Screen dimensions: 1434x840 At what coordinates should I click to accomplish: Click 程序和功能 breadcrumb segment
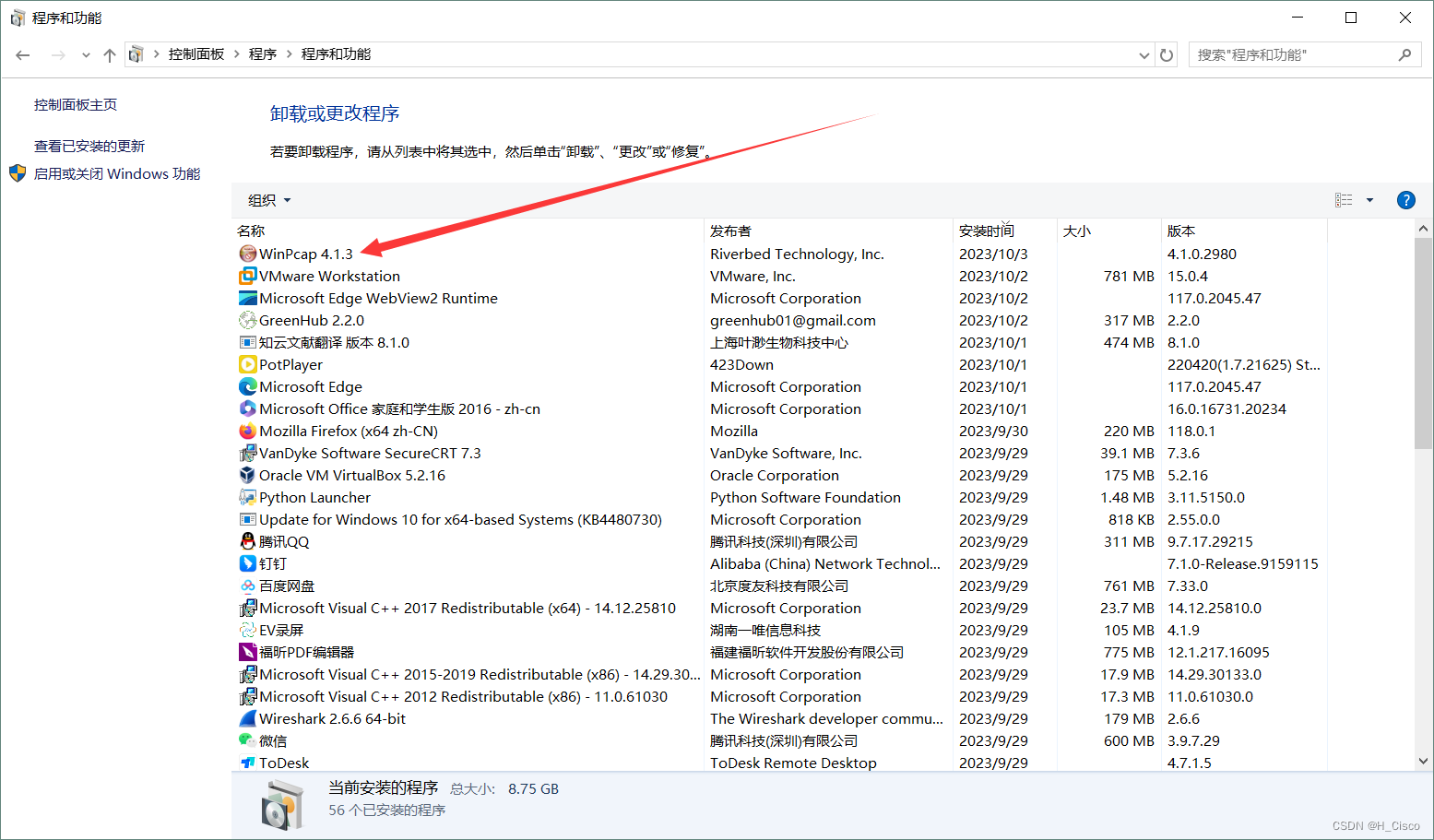click(x=336, y=54)
